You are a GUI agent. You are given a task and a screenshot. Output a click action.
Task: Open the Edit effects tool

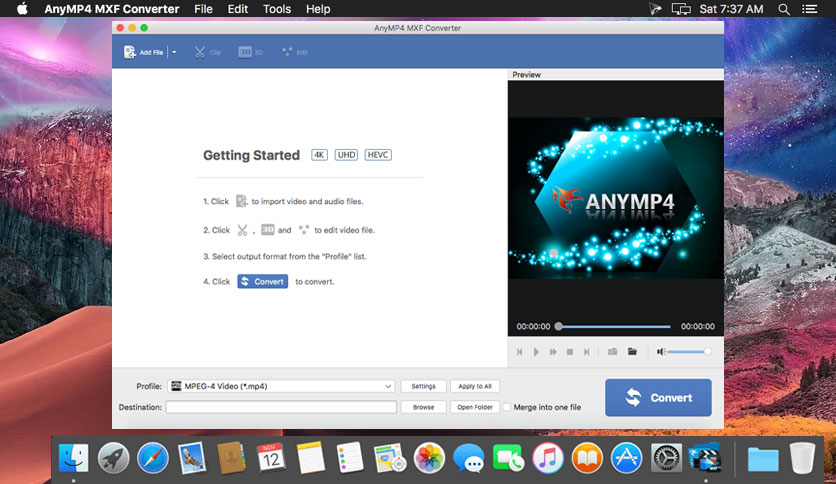coord(295,52)
